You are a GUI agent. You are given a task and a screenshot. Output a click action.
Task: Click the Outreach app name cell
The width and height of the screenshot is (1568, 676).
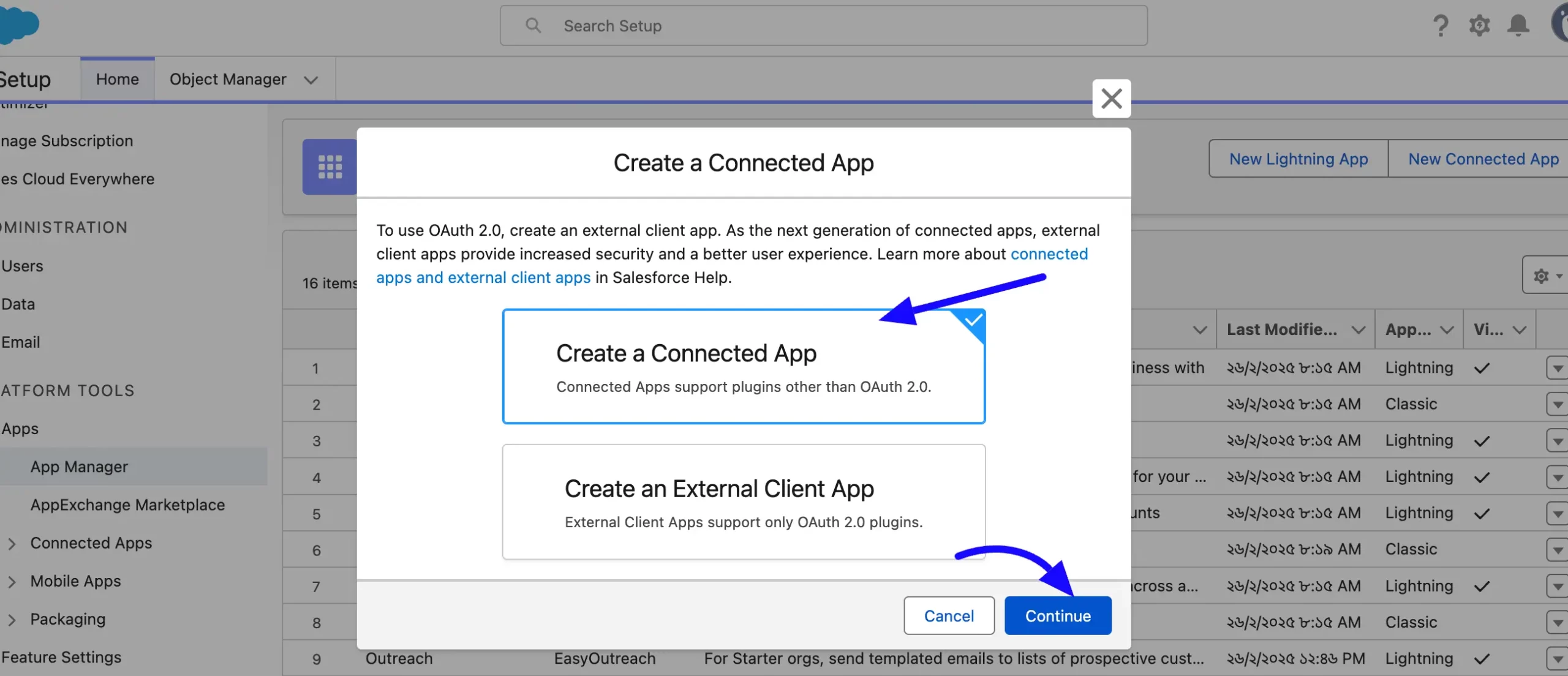(399, 658)
